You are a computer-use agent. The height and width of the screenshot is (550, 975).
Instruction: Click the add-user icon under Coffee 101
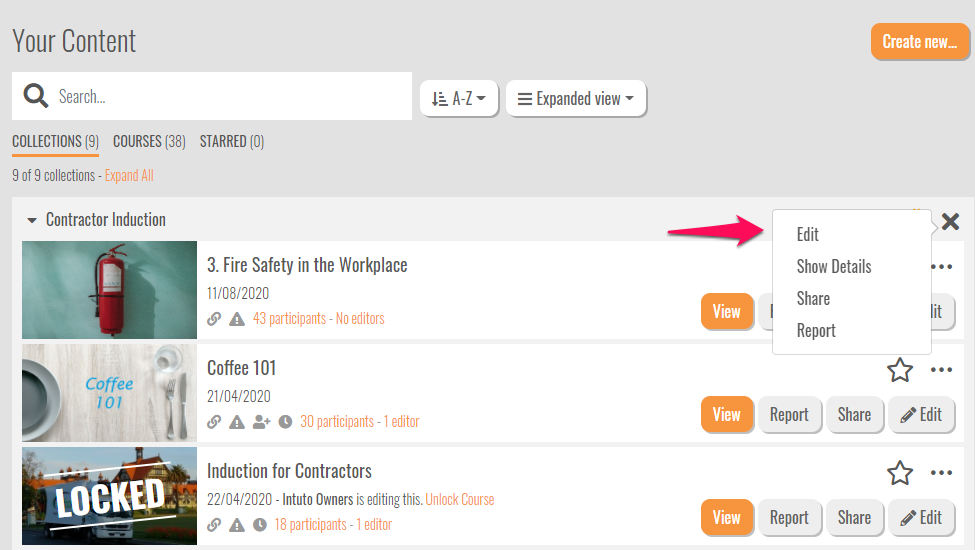click(x=261, y=422)
